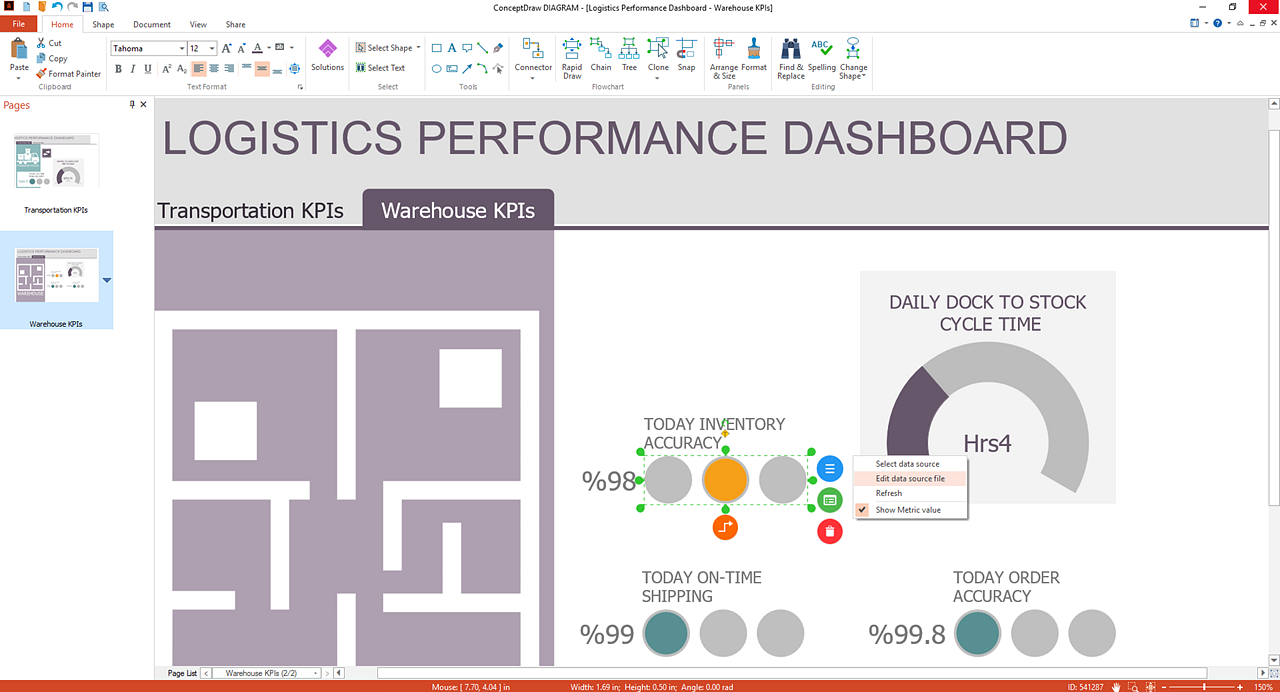Select the Ellipse drawing tool

coord(437,69)
